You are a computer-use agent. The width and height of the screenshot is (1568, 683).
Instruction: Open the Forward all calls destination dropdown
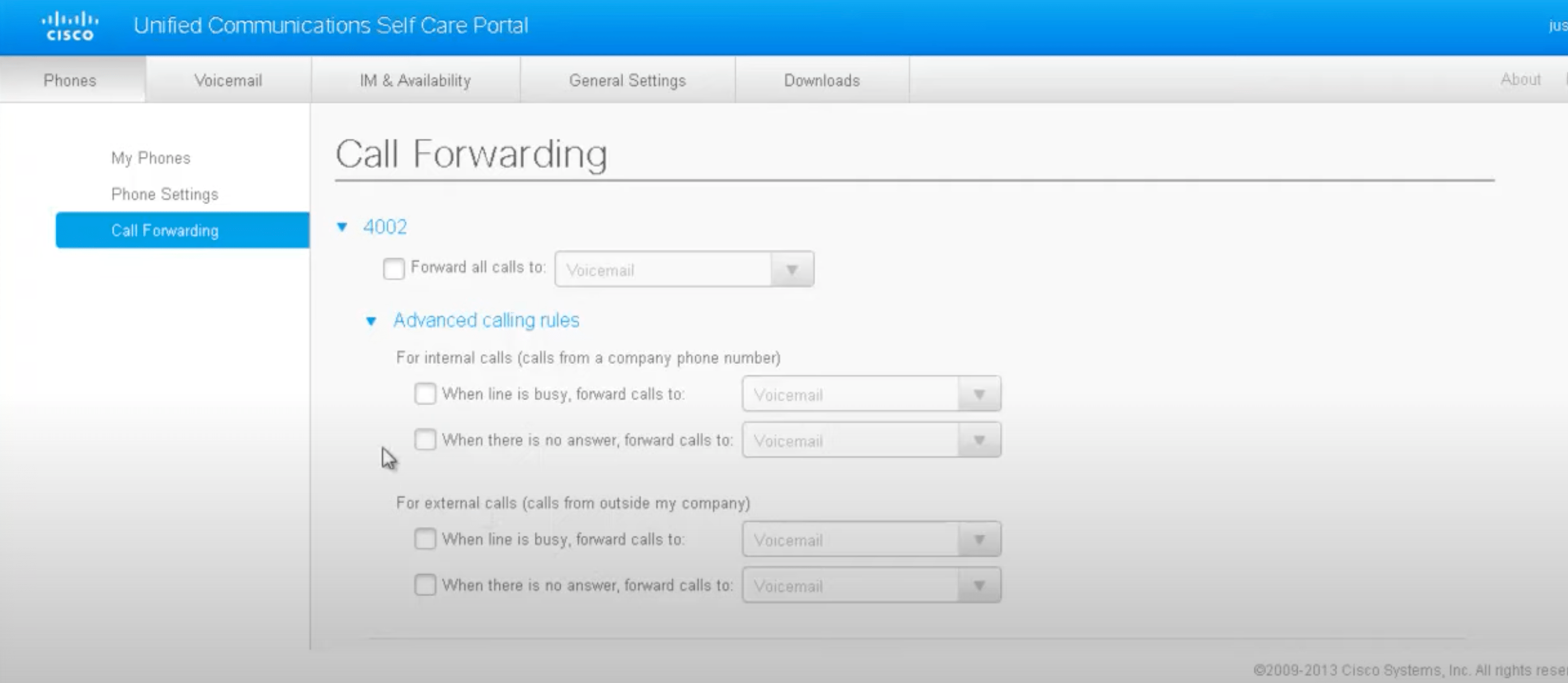pos(792,269)
